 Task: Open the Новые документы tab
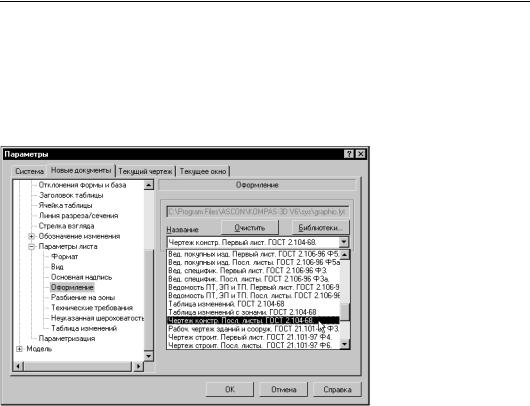click(81, 170)
